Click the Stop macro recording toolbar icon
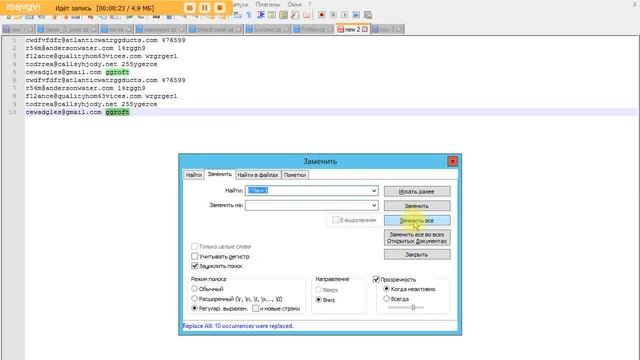The height and width of the screenshot is (360, 640). click(x=333, y=16)
